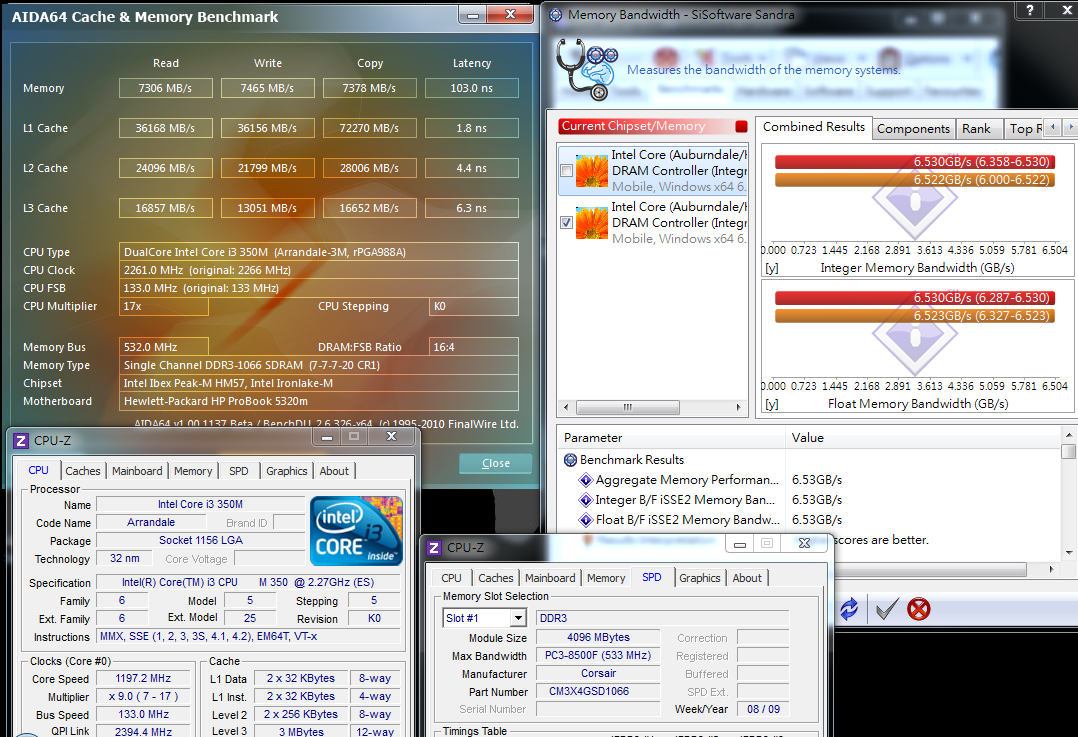
Task: Click the Sandra refresh arrows icon
Action: point(849,608)
